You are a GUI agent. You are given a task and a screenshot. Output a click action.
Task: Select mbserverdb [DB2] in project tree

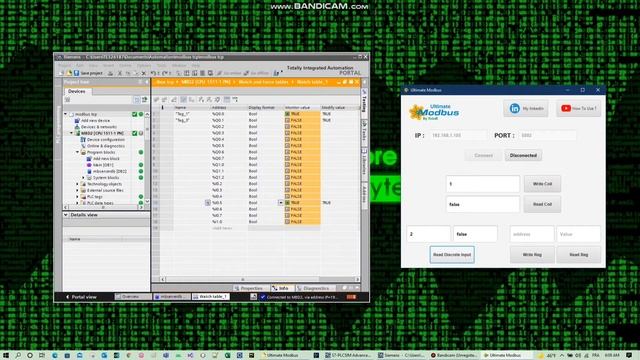pyautogui.click(x=109, y=171)
